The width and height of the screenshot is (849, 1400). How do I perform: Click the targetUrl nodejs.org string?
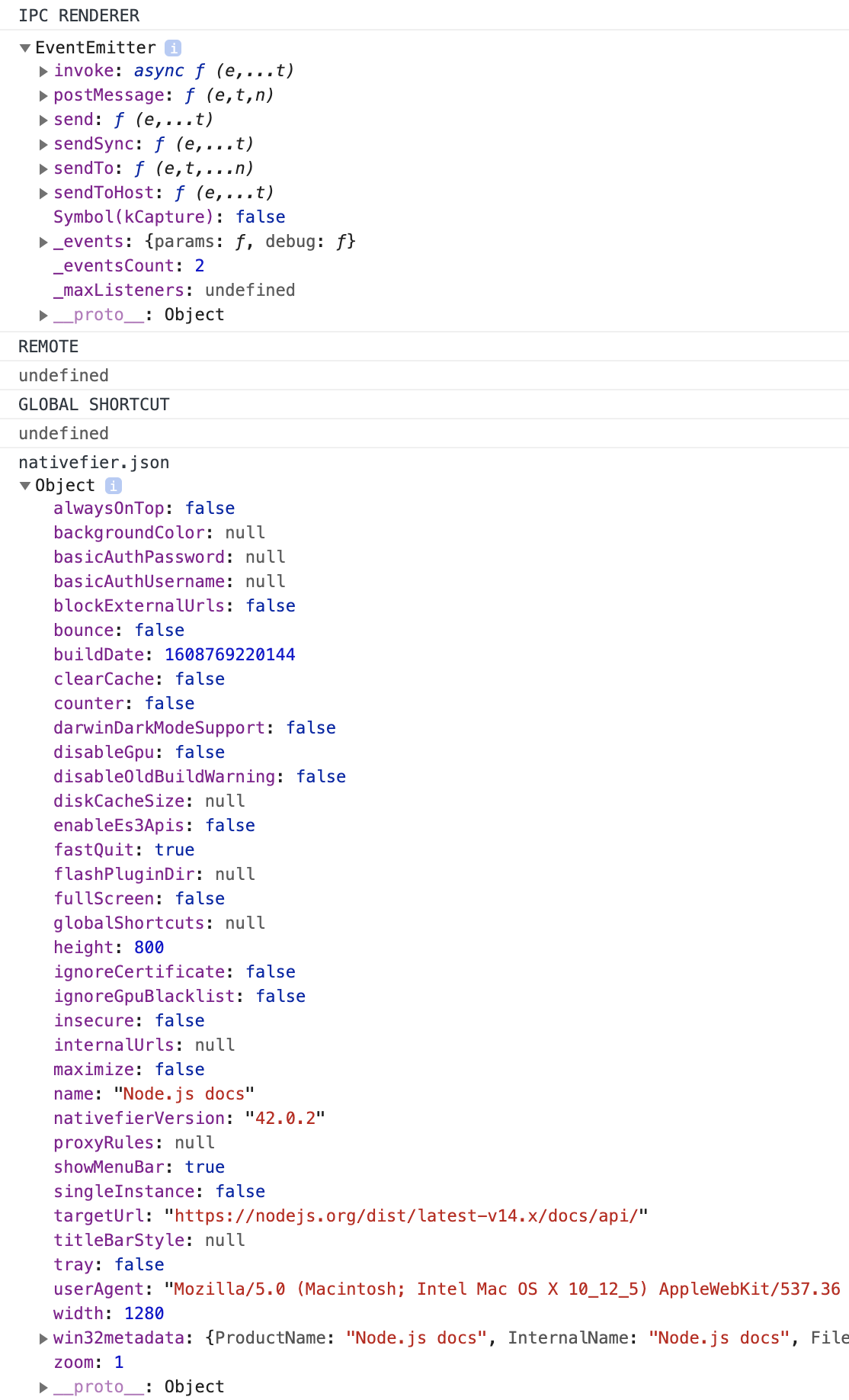point(406,1215)
